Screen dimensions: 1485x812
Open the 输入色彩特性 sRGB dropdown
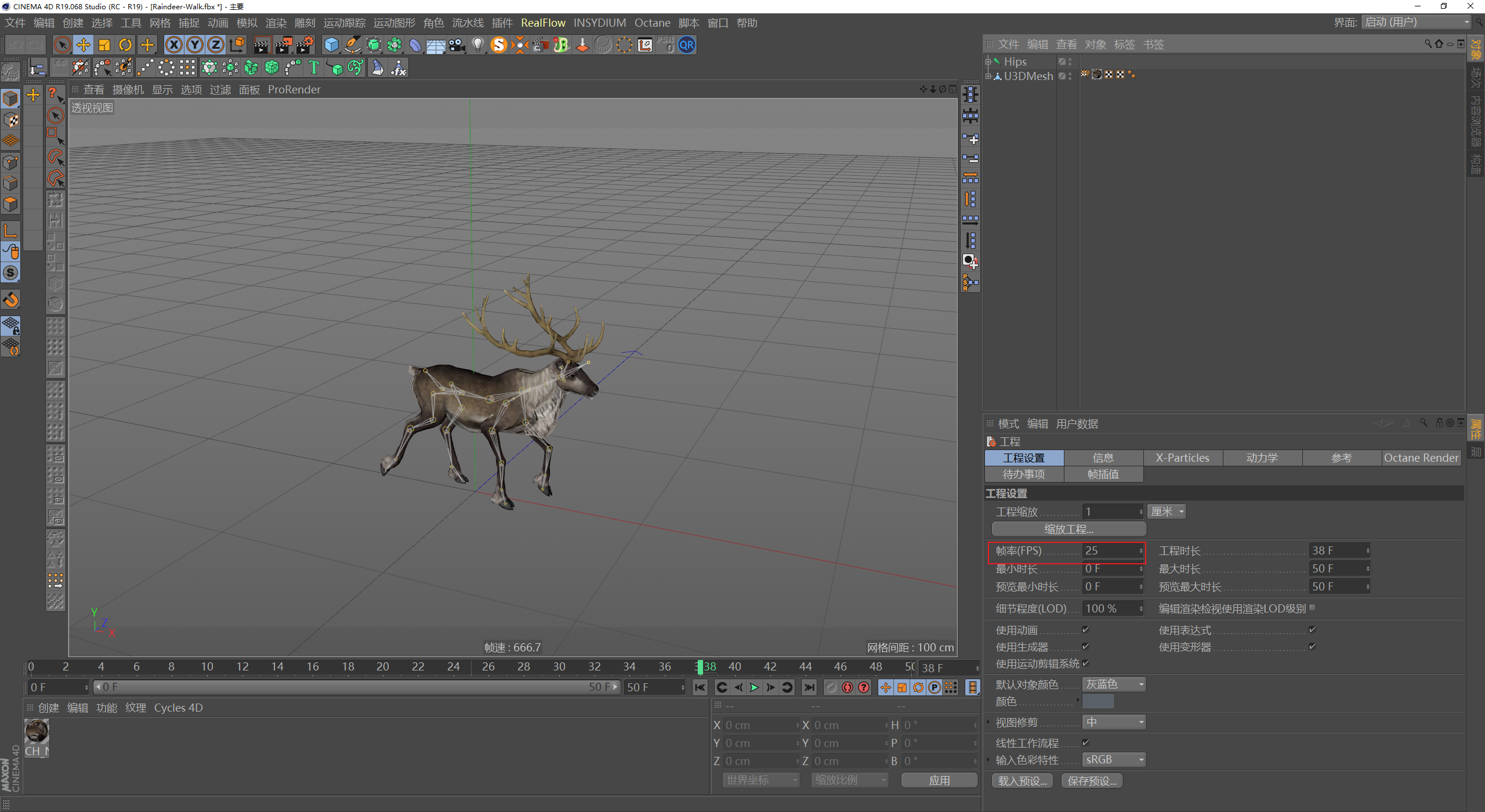click(1114, 760)
